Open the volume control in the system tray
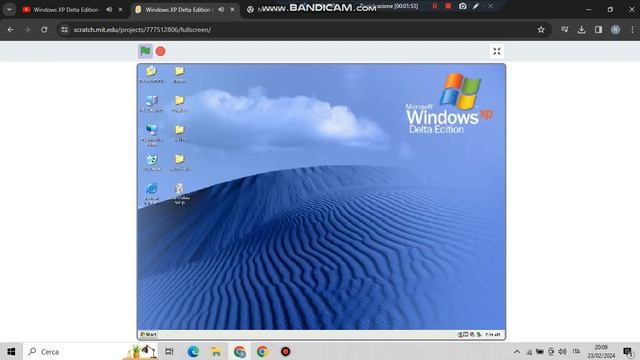Viewport: 640px width, 360px height. pos(562,351)
